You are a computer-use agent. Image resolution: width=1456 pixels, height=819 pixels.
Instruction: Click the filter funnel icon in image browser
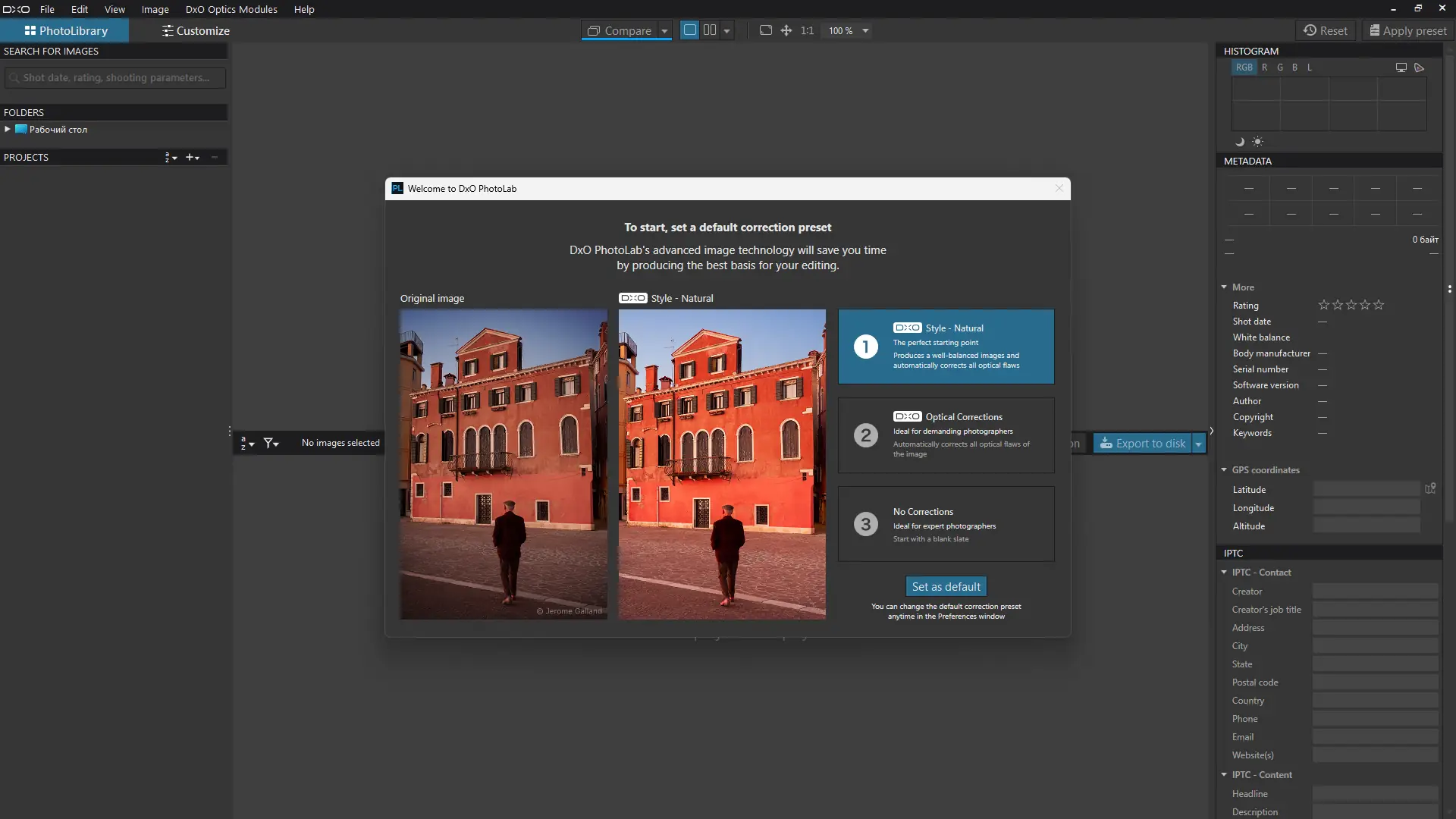coord(270,443)
